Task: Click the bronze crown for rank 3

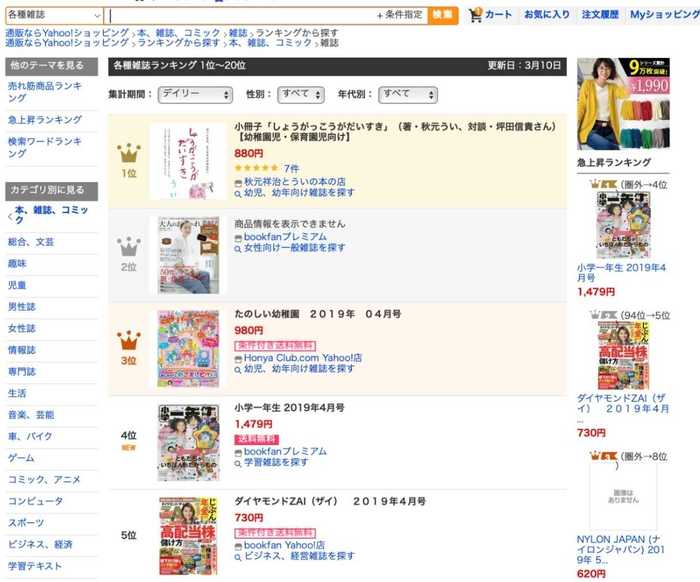Action: pos(129,341)
